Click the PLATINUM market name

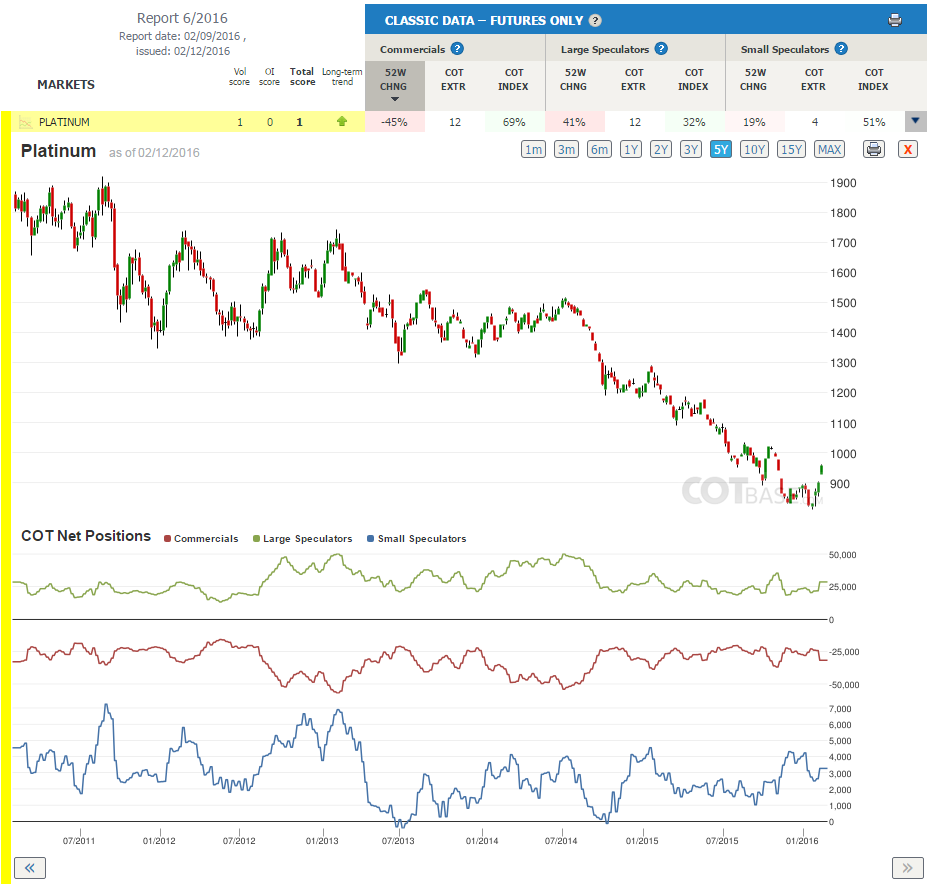(x=64, y=122)
